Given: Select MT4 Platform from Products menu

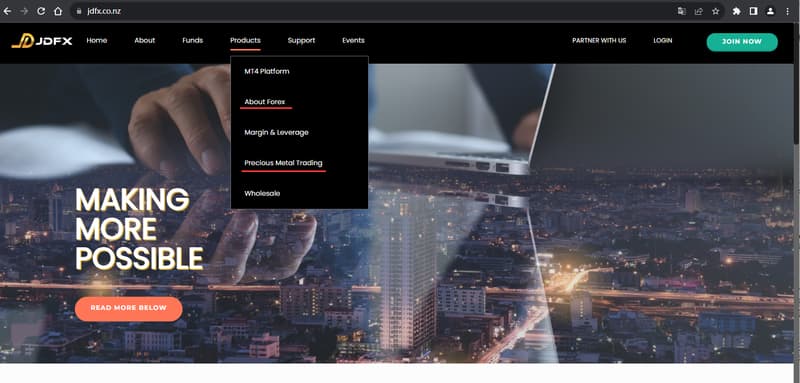Looking at the screenshot, I should pyautogui.click(x=266, y=71).
